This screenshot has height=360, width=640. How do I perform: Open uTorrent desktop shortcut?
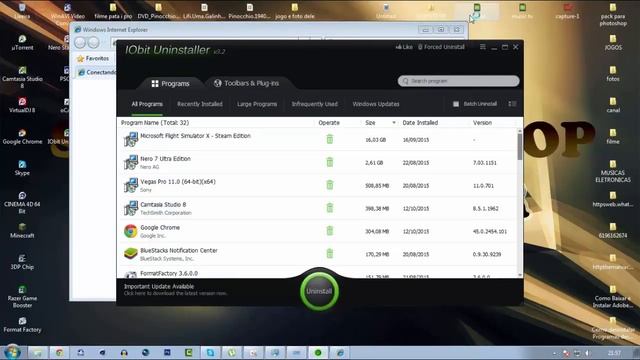point(22,42)
